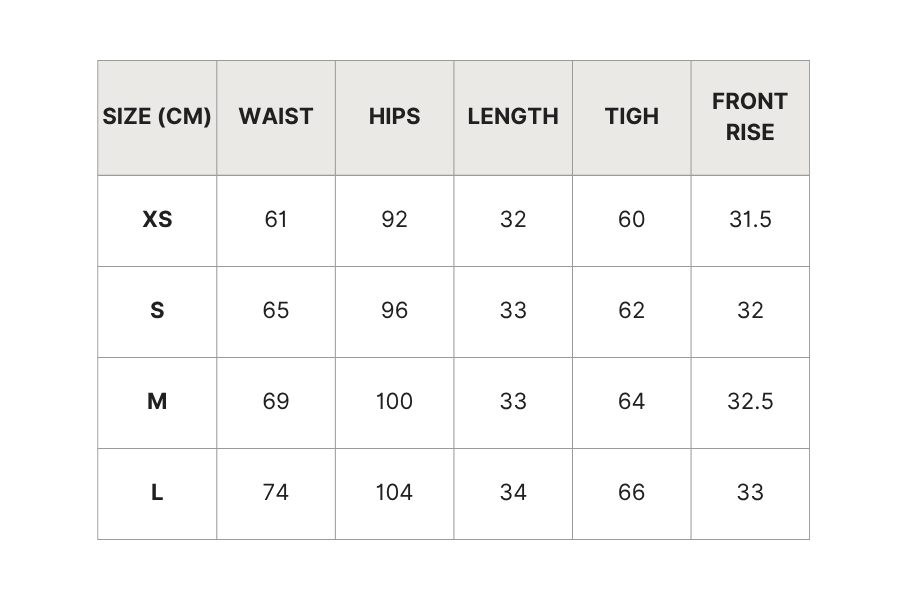Click the FRONT RISE header cell

point(750,117)
